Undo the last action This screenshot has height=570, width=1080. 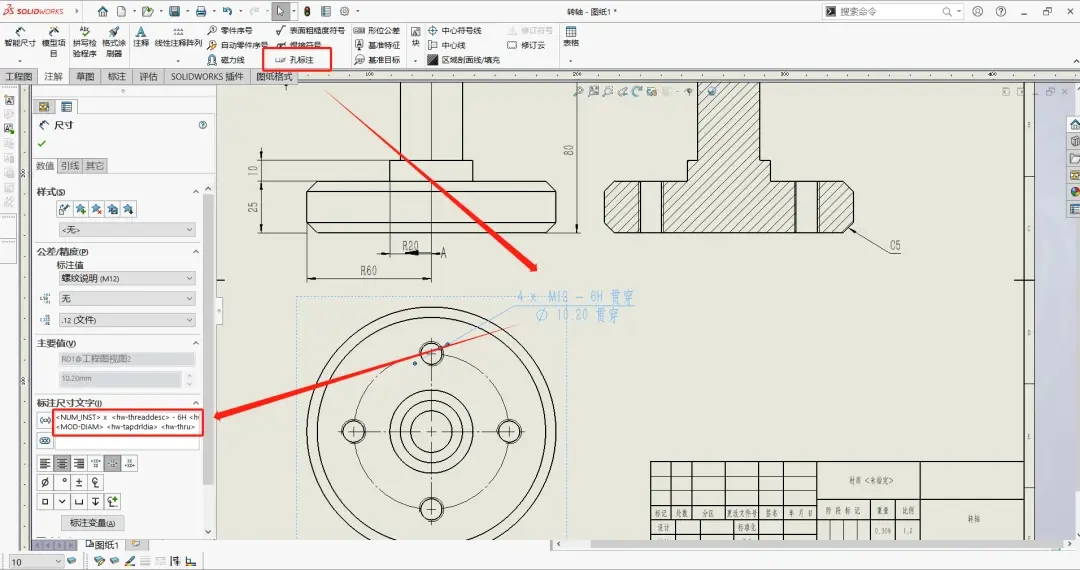227,12
